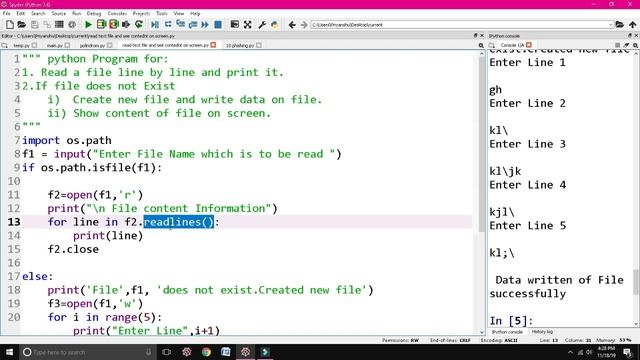Click the 'else:' line in editor
640x360 pixels.
[38, 276]
